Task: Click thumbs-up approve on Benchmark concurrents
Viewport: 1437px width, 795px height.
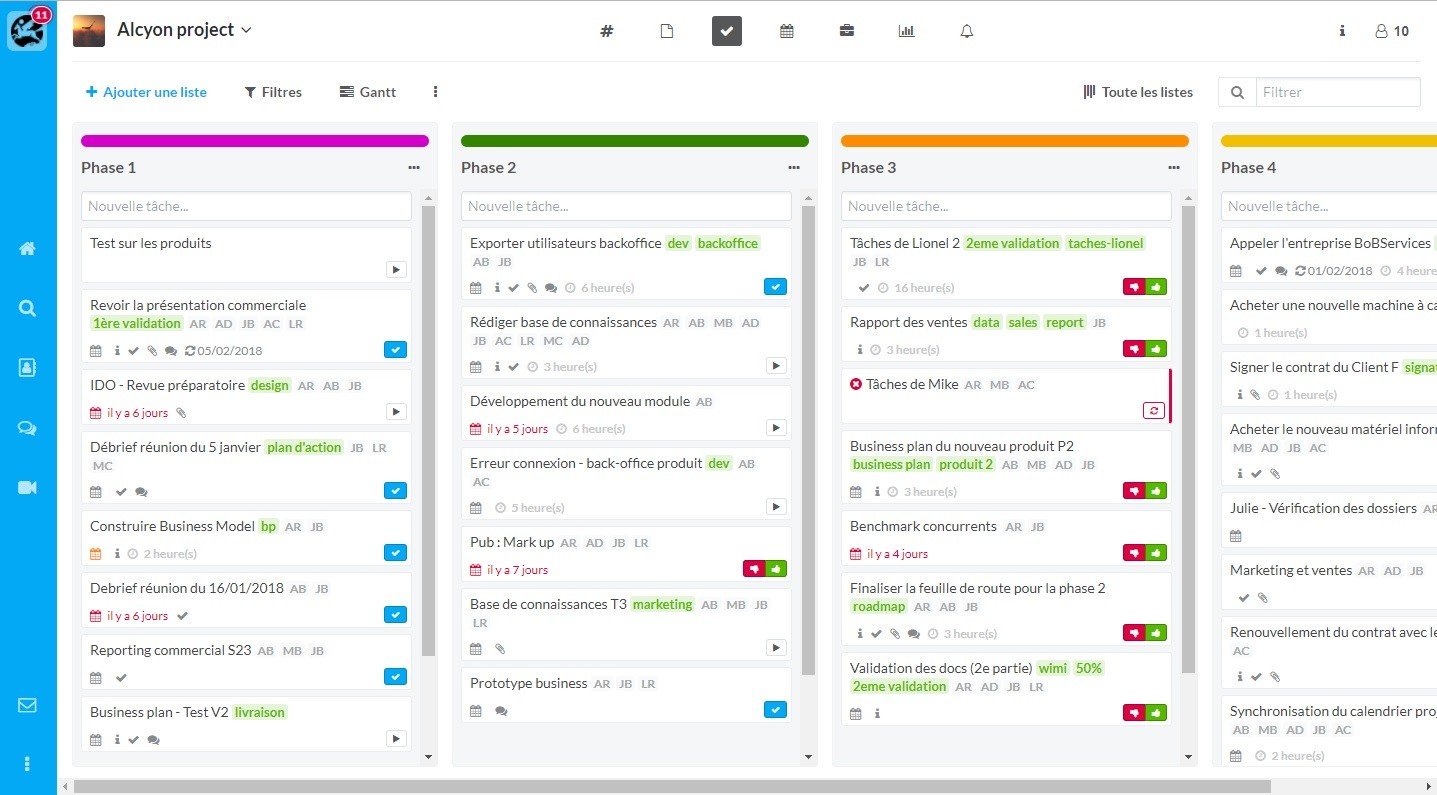Action: [1157, 553]
